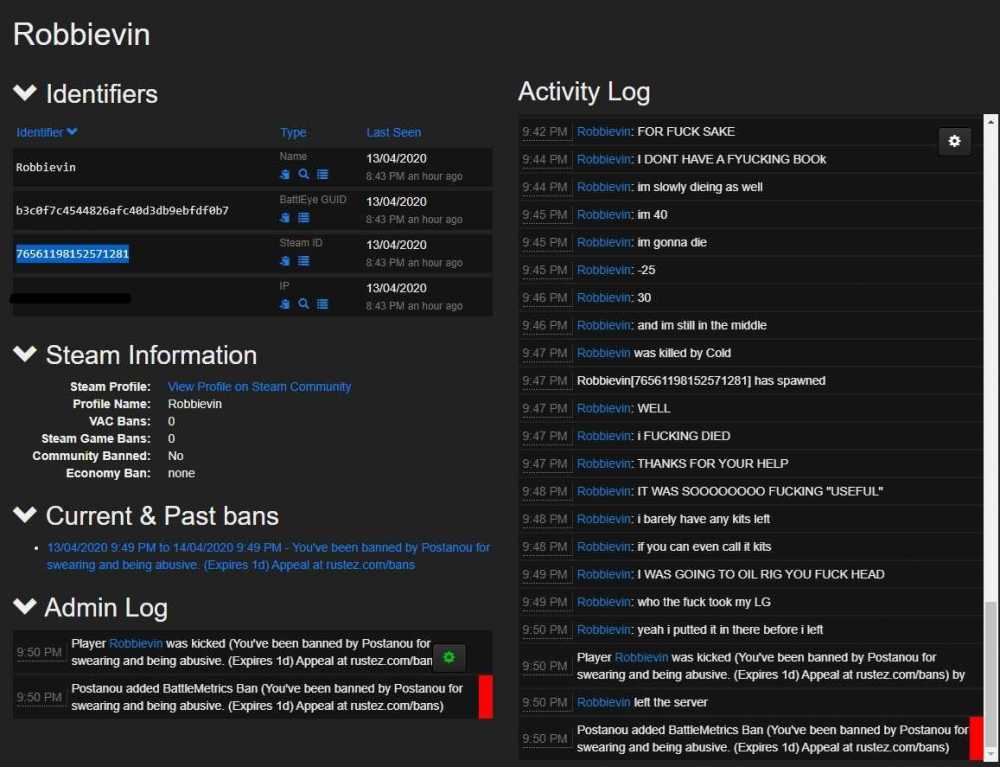Click the search icon in the IP row
The image size is (1000, 767).
pyautogui.click(x=303, y=304)
